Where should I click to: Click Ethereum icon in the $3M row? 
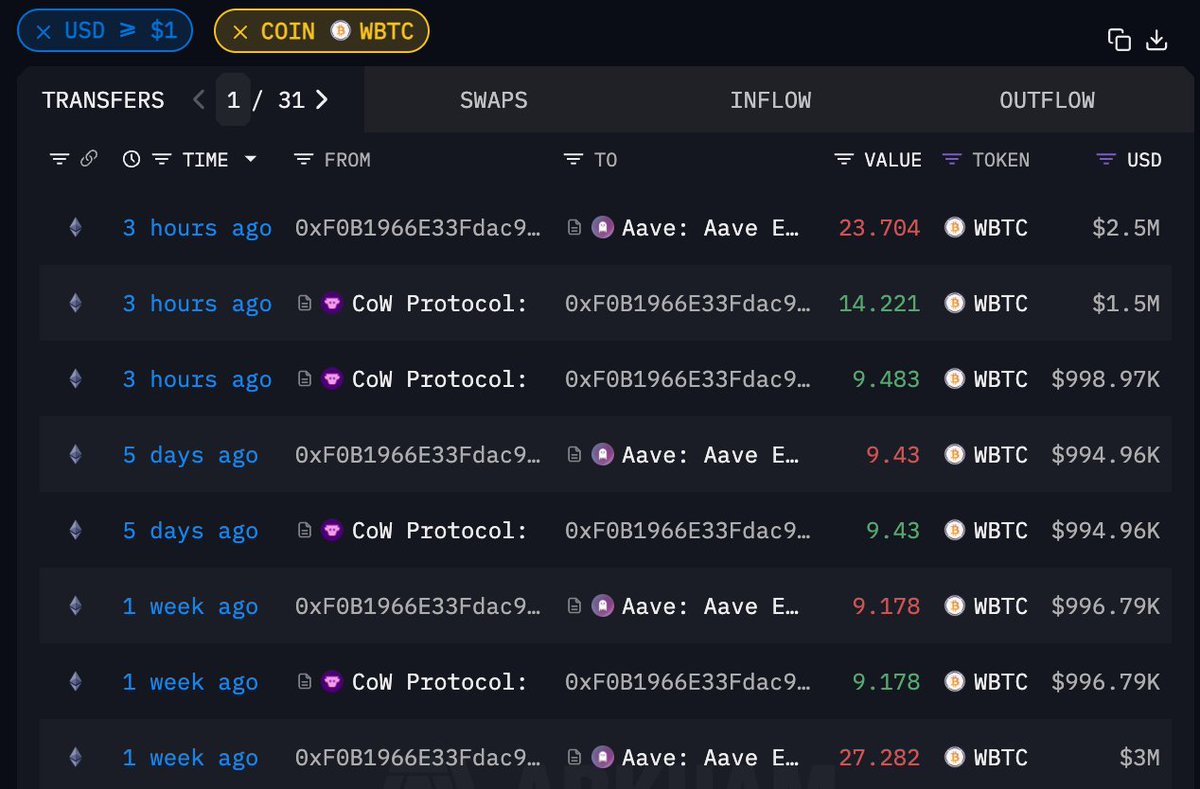click(x=75, y=758)
